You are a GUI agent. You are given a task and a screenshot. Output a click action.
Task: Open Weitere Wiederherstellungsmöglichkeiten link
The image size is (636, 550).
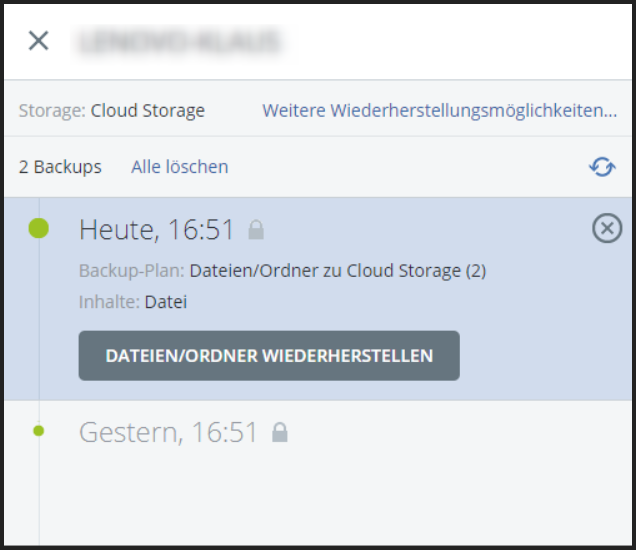(439, 111)
